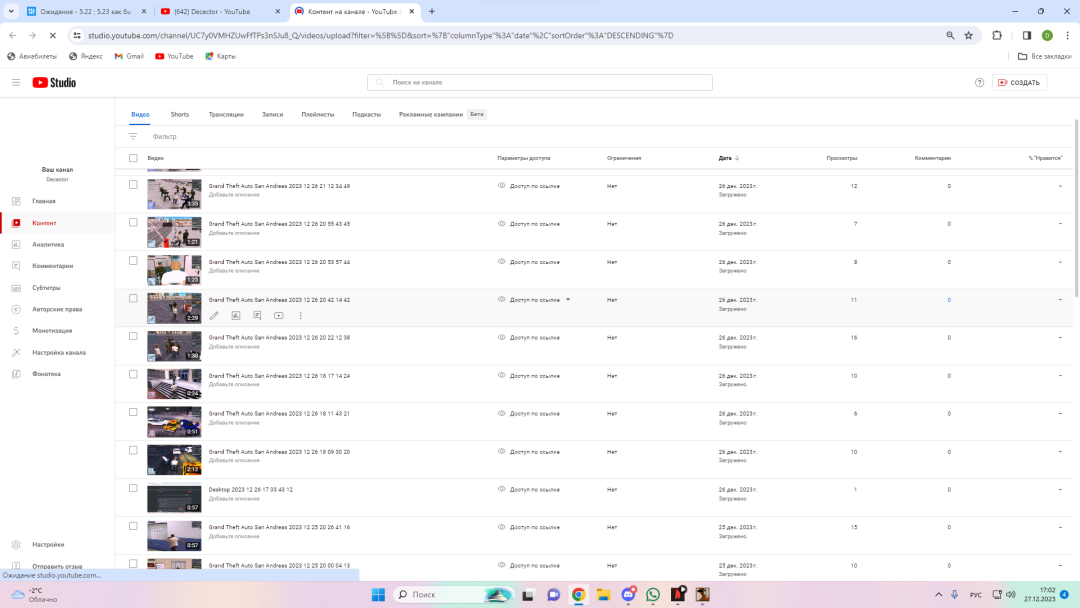Open the browser extensions puzzle icon

pyautogui.click(x=997, y=35)
